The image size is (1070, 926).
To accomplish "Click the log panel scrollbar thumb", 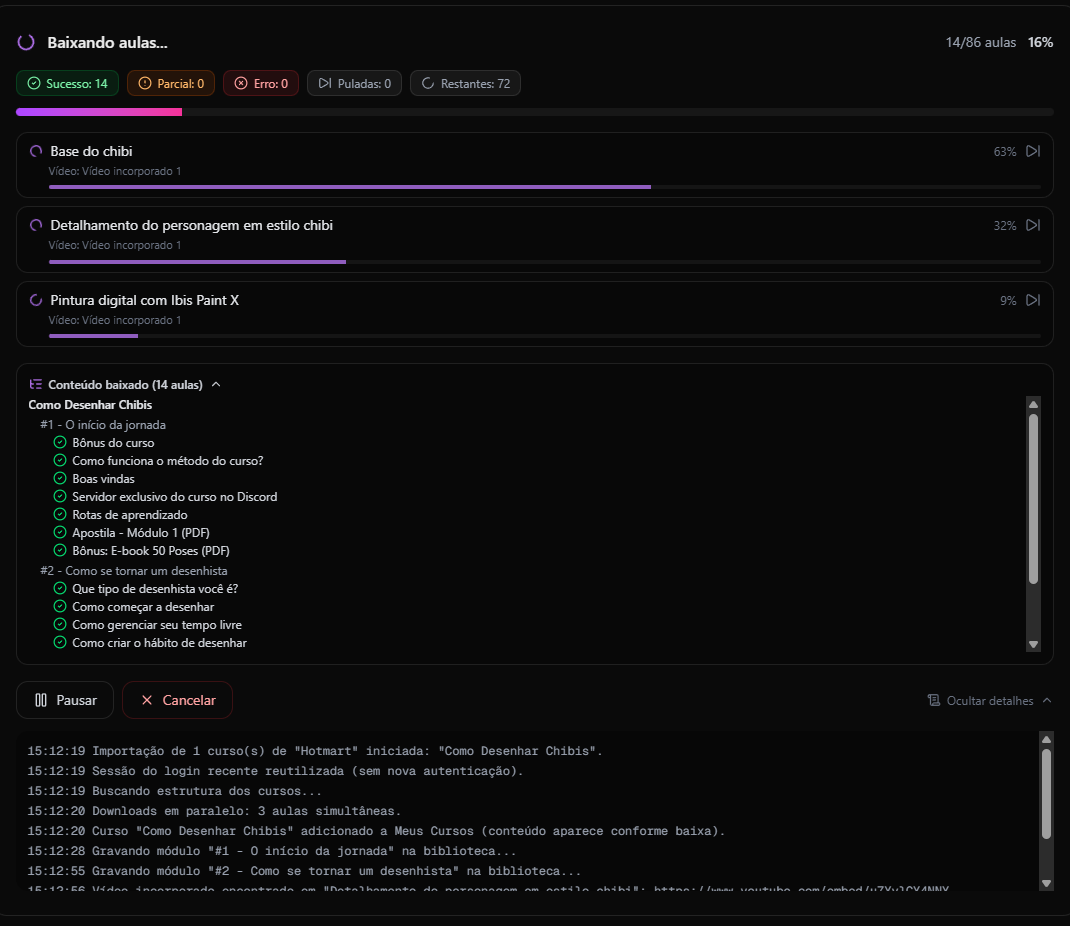I will 1046,794.
